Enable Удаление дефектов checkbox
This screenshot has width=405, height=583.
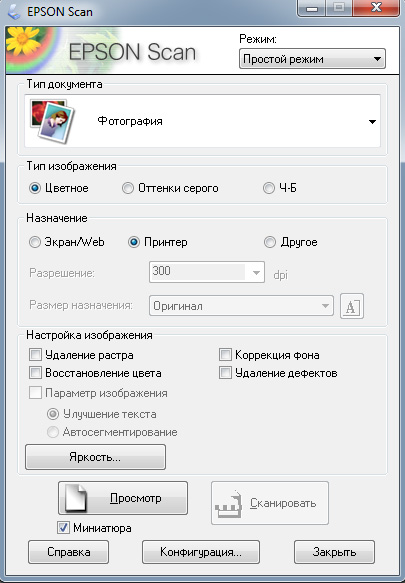pyautogui.click(x=225, y=373)
